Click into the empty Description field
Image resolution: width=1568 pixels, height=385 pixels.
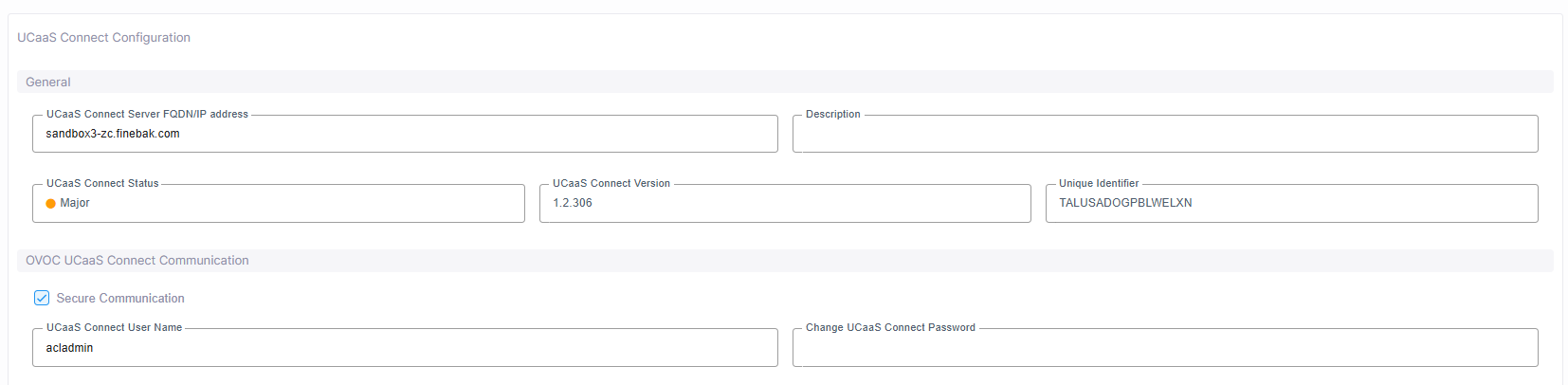point(1165,134)
